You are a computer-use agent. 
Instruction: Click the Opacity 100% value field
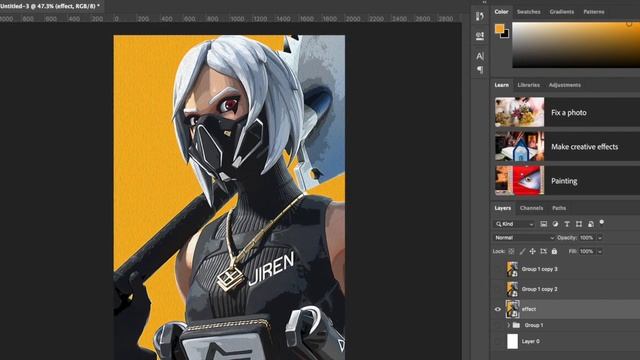[587, 238]
